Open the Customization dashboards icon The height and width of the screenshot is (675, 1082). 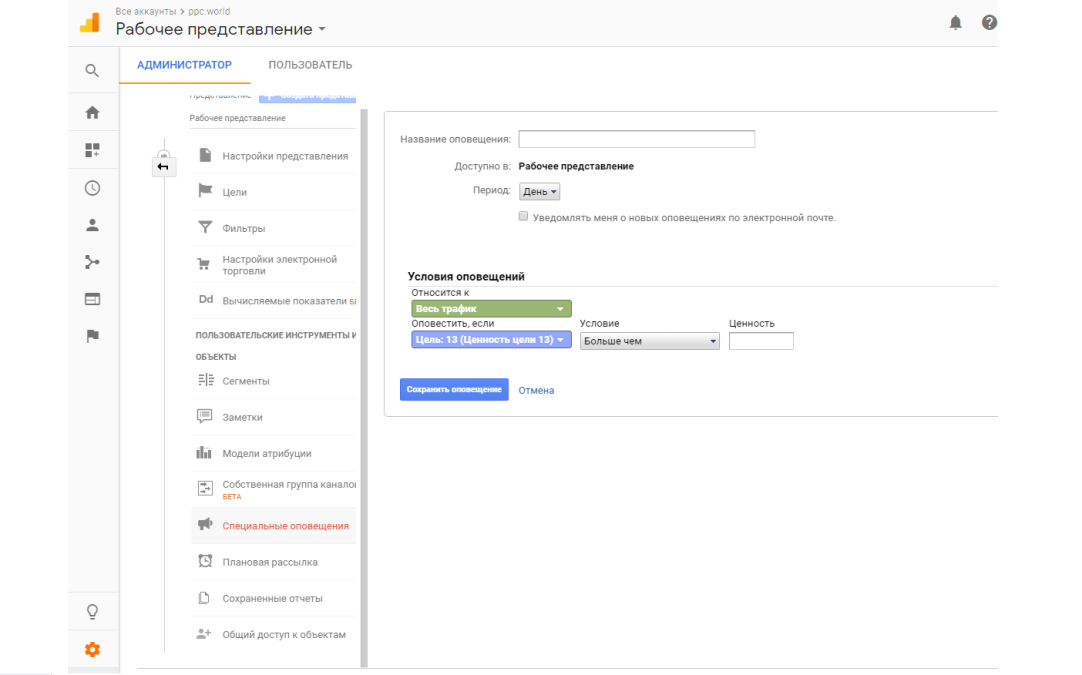click(x=92, y=150)
